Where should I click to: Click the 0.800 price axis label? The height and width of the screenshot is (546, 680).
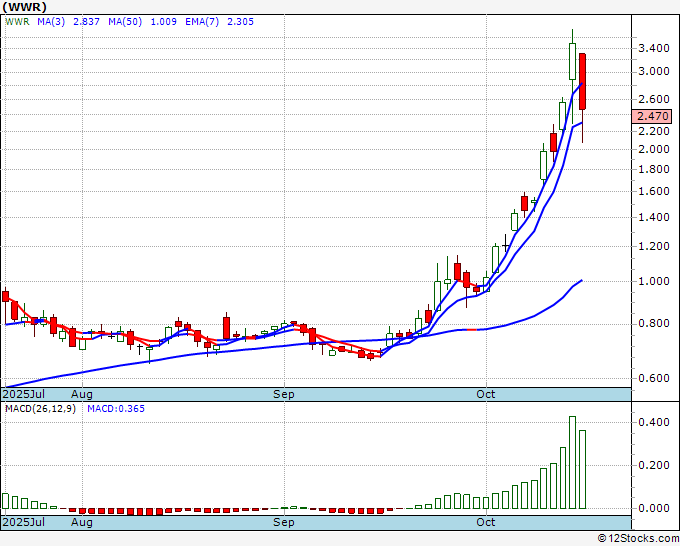[654, 324]
